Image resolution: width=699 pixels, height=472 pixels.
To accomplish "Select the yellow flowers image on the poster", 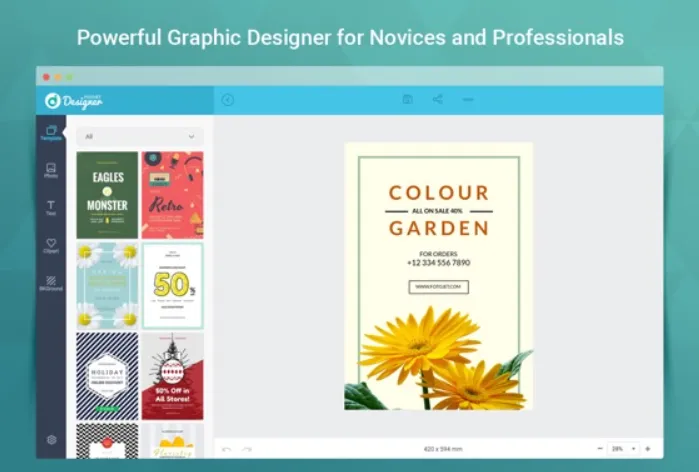I will pyautogui.click(x=439, y=358).
